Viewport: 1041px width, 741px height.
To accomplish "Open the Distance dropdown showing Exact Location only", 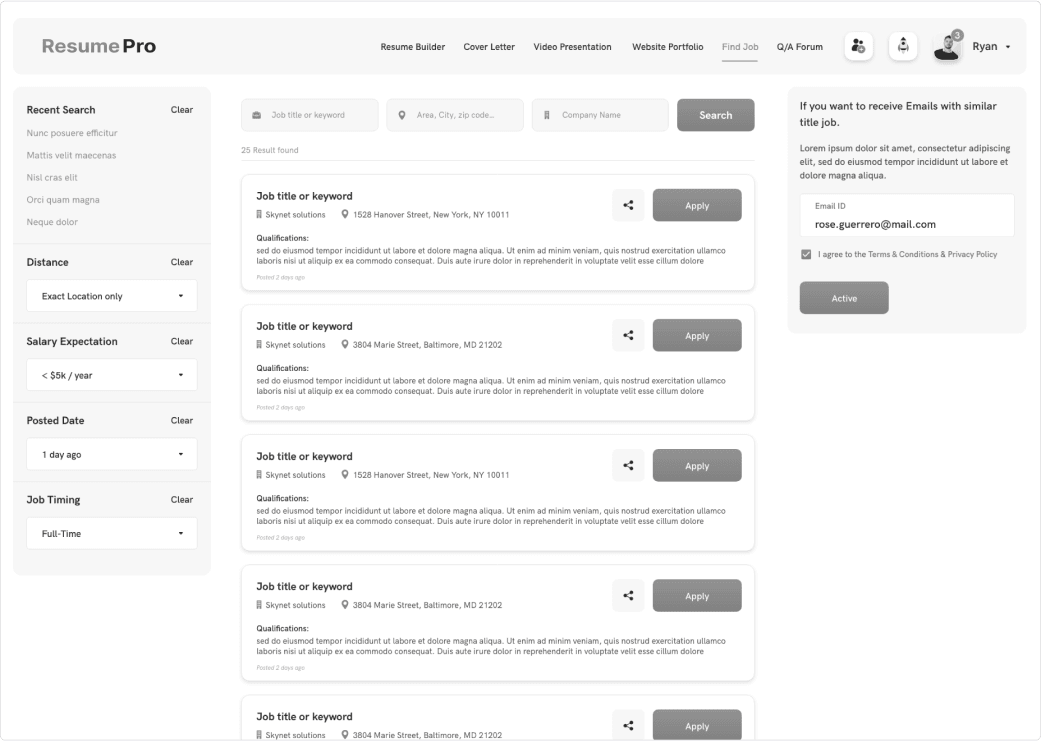I will pos(111,295).
